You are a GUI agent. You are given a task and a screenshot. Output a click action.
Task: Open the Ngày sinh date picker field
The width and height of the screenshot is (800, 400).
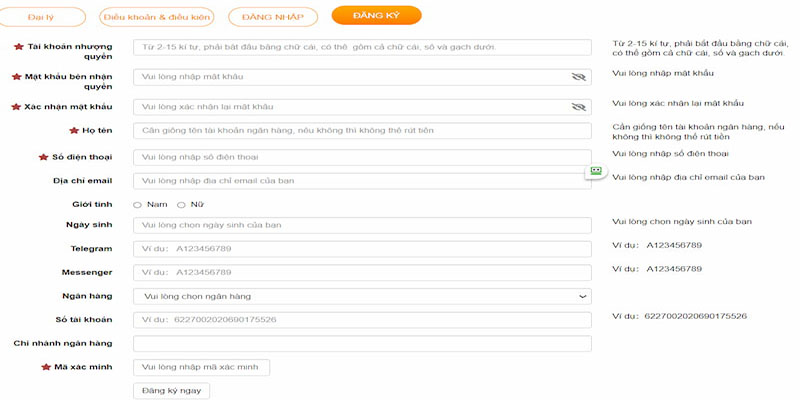coord(362,225)
